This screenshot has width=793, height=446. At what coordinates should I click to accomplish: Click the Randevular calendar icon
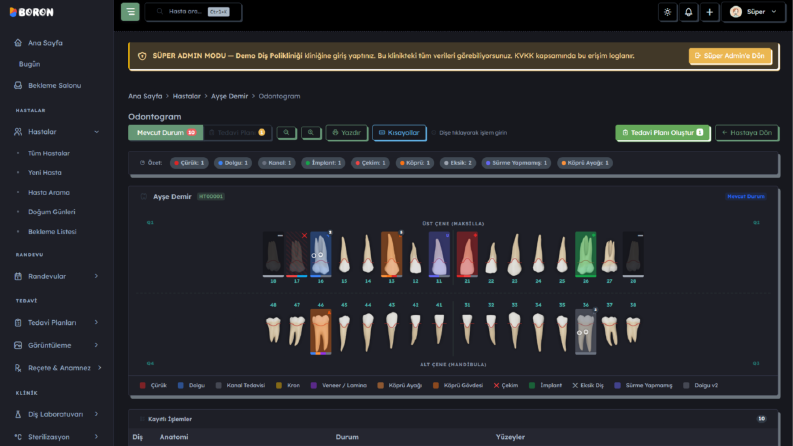point(18,276)
